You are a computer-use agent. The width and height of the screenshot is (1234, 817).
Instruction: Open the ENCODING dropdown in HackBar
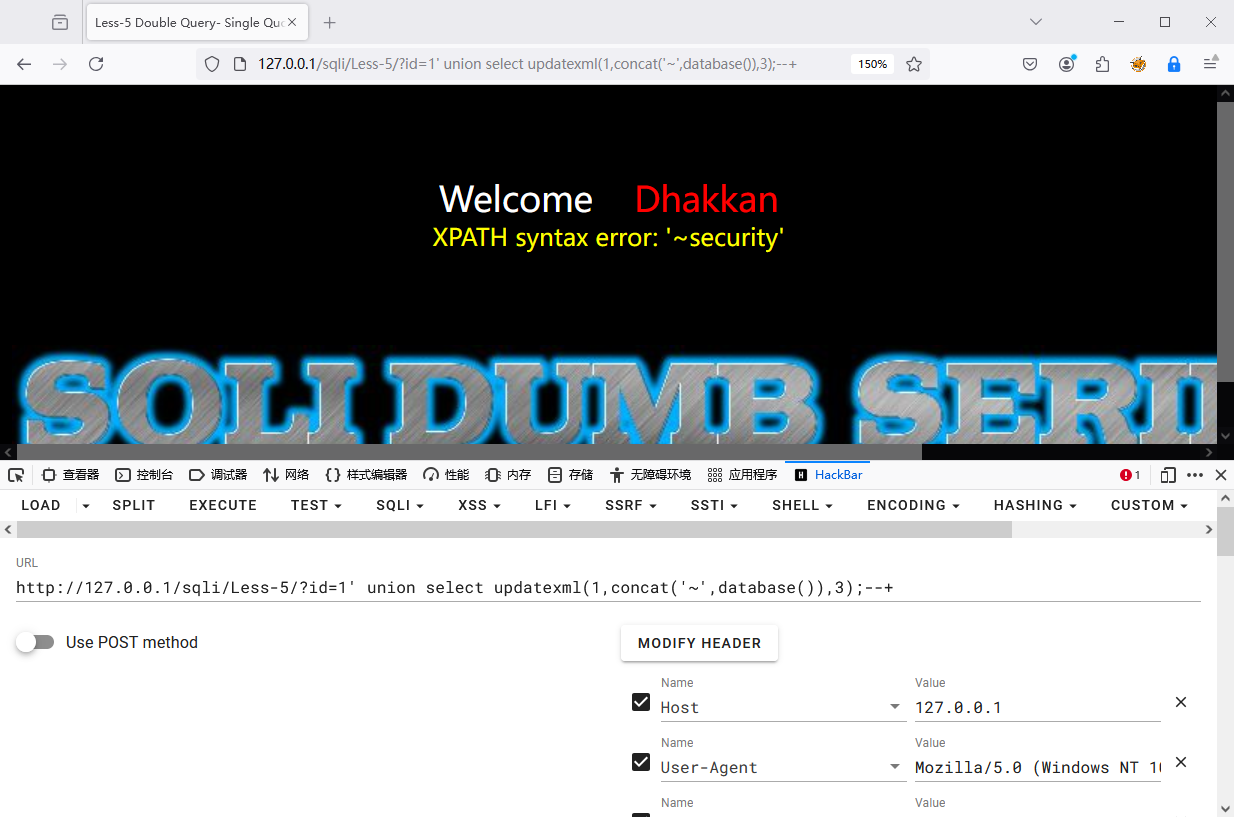tap(912, 505)
